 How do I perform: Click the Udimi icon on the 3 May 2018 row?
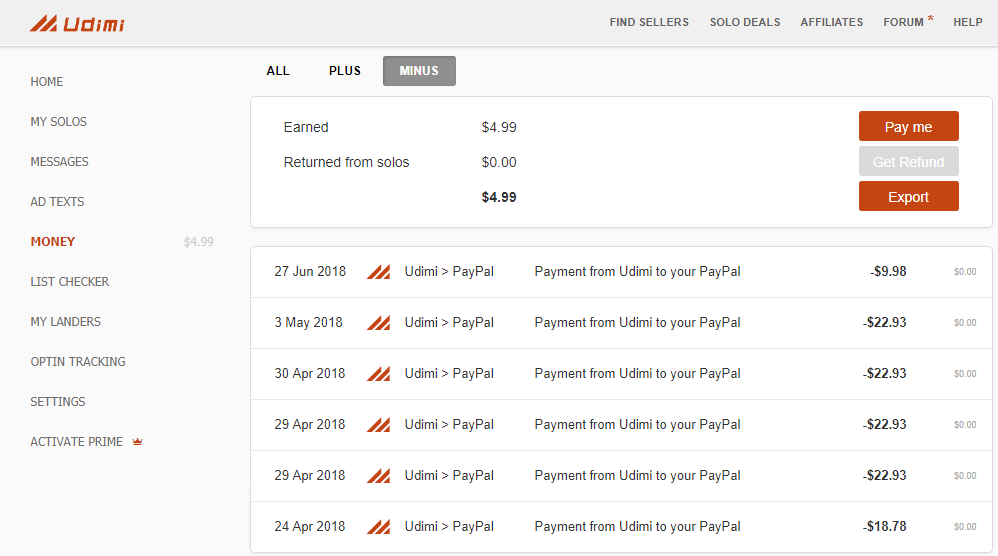pyautogui.click(x=379, y=323)
